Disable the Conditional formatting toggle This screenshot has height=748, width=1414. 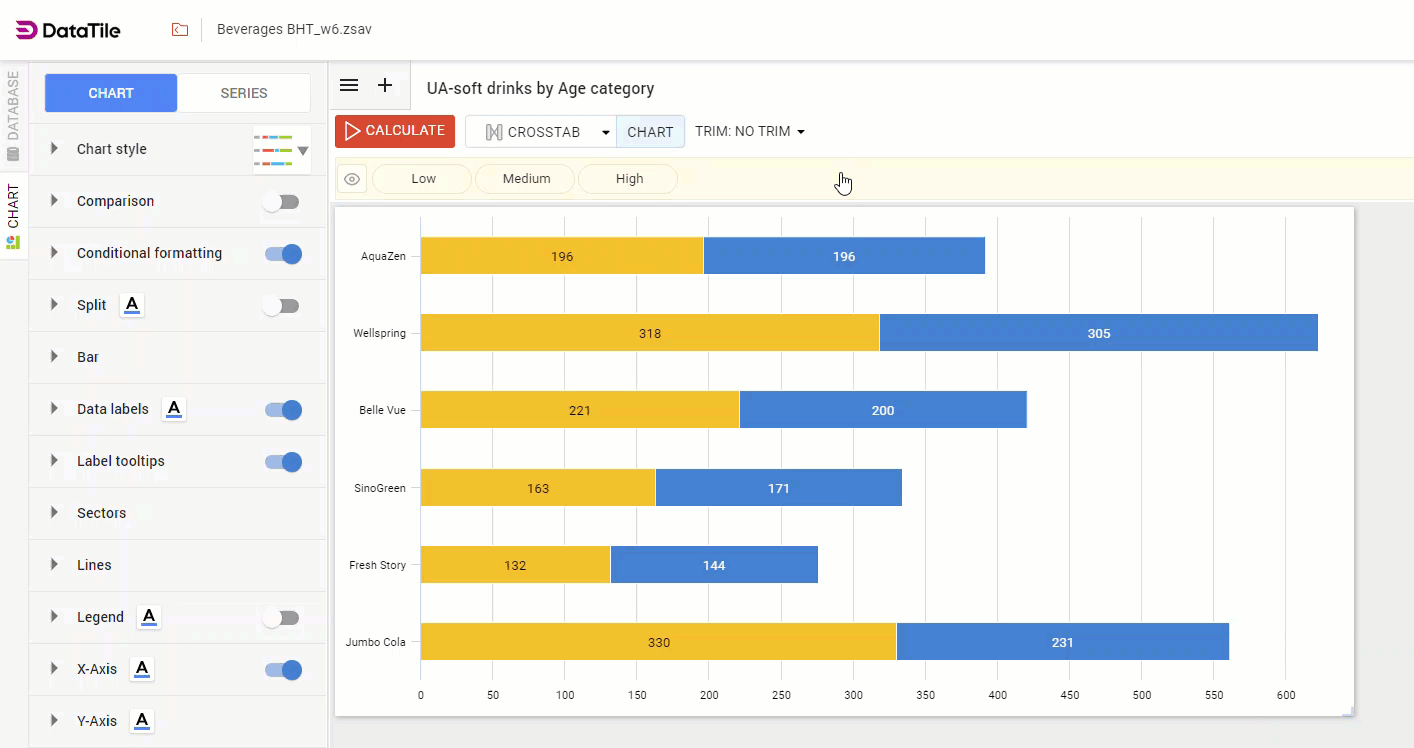click(283, 253)
